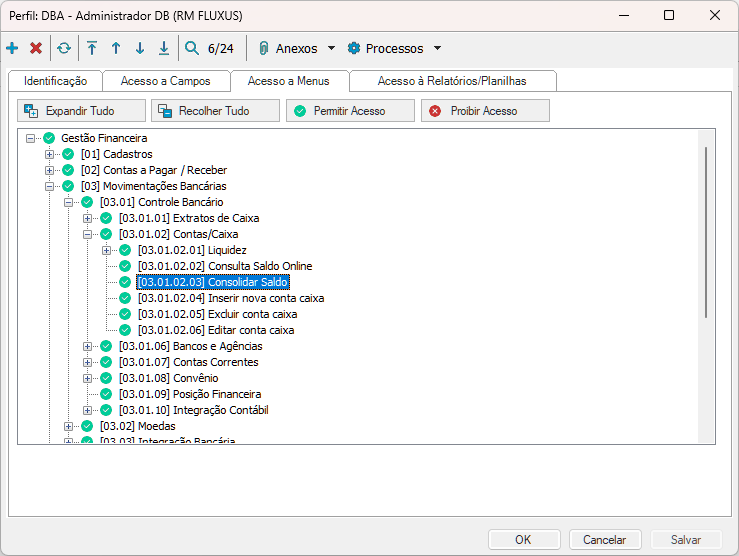The width and height of the screenshot is (739, 556).
Task: Collapse the [03.01] Controle Bancário node
Action: 68,202
